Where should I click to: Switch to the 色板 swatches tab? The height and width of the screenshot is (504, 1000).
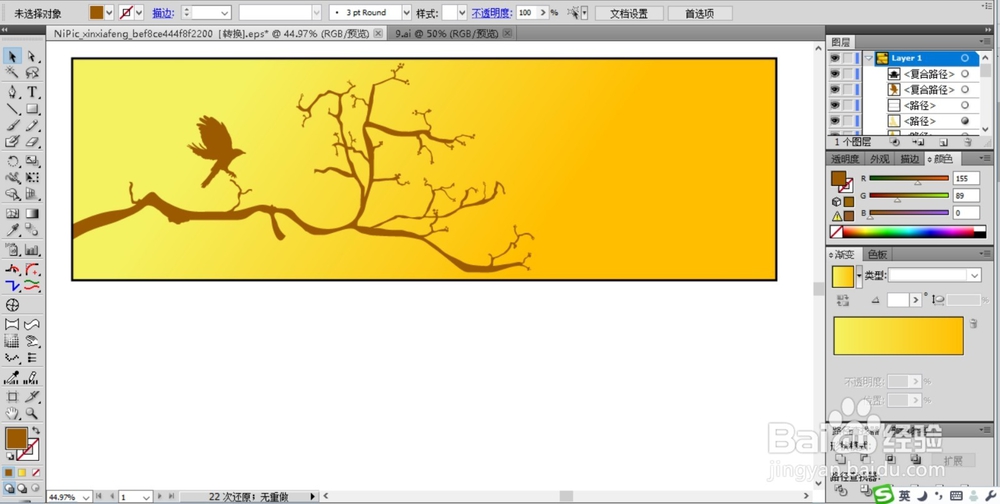[x=878, y=255]
